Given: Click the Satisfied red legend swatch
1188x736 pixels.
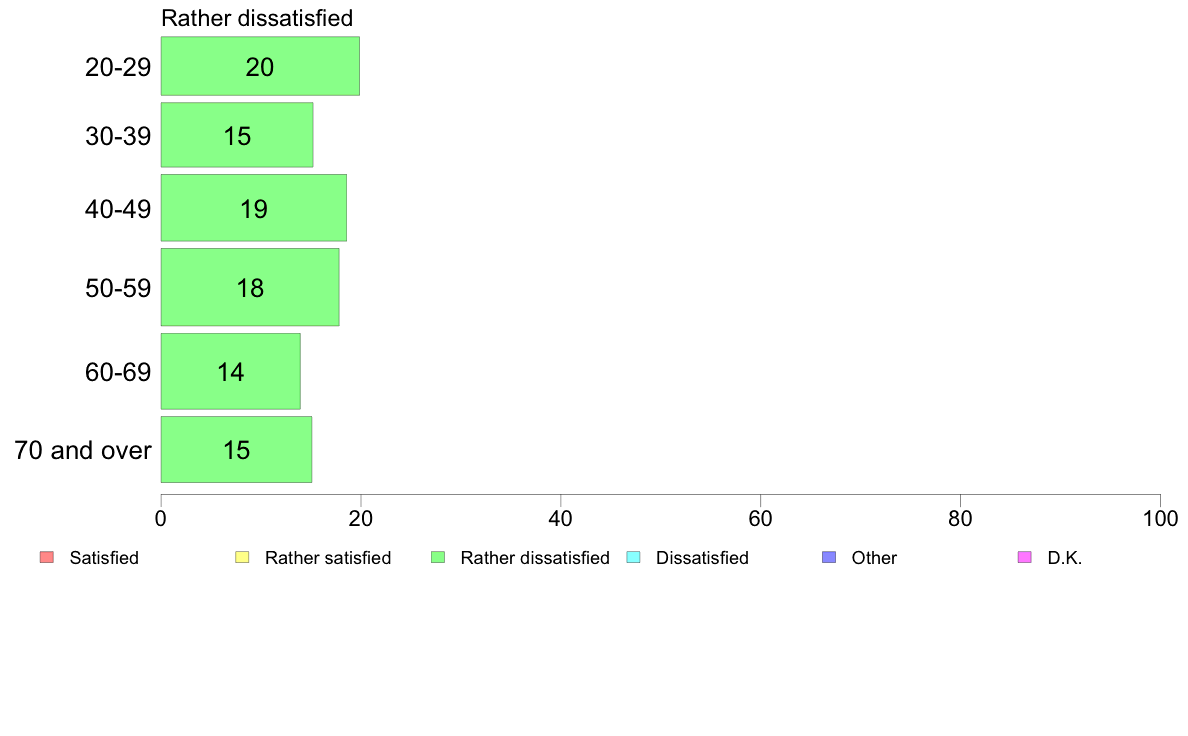Looking at the screenshot, I should pyautogui.click(x=47, y=557).
